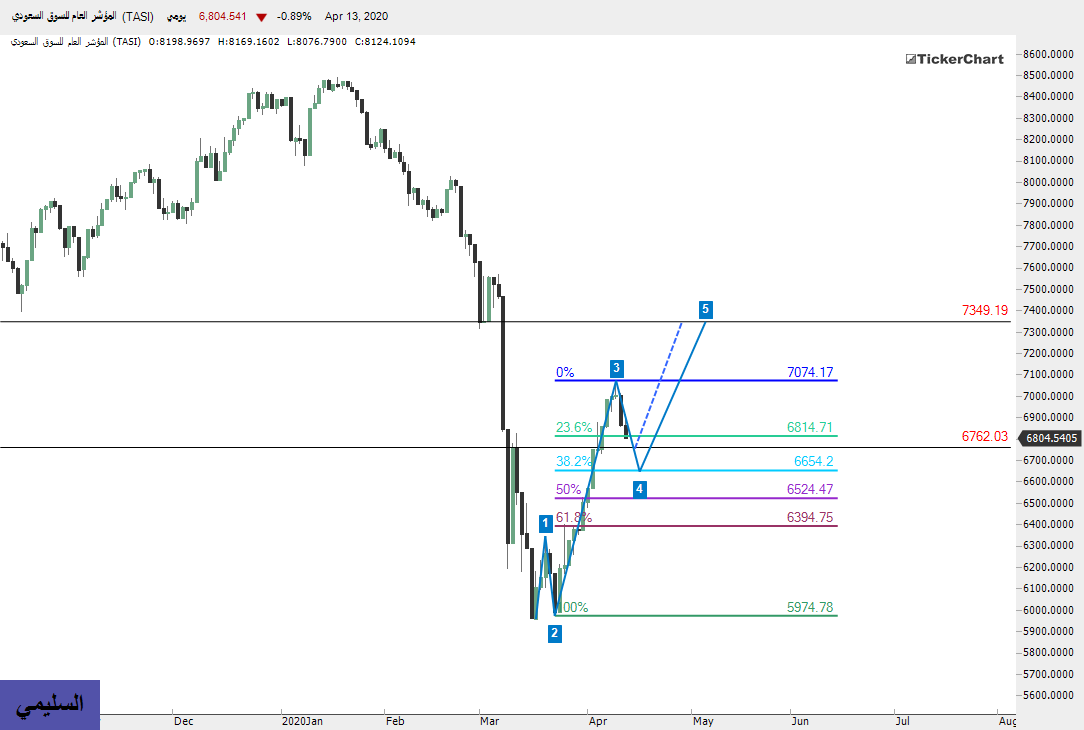Click the low value L:8076.7900
Image resolution: width=1084 pixels, height=730 pixels.
(317, 41)
